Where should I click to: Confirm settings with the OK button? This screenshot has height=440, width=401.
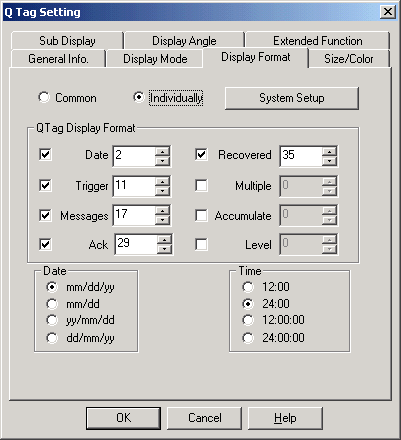point(123,418)
